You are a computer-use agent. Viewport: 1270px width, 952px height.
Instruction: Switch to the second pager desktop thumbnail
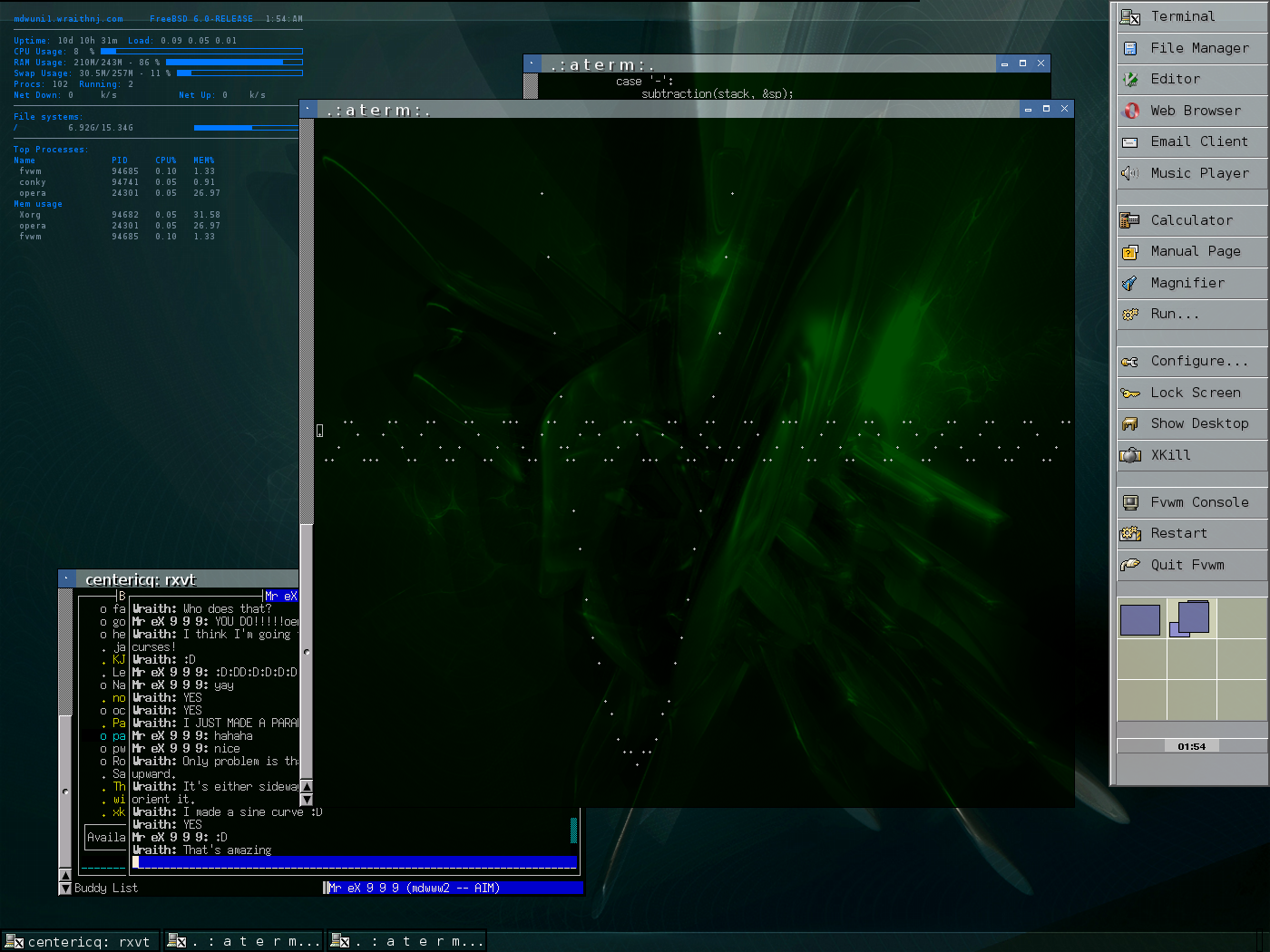(x=1190, y=618)
